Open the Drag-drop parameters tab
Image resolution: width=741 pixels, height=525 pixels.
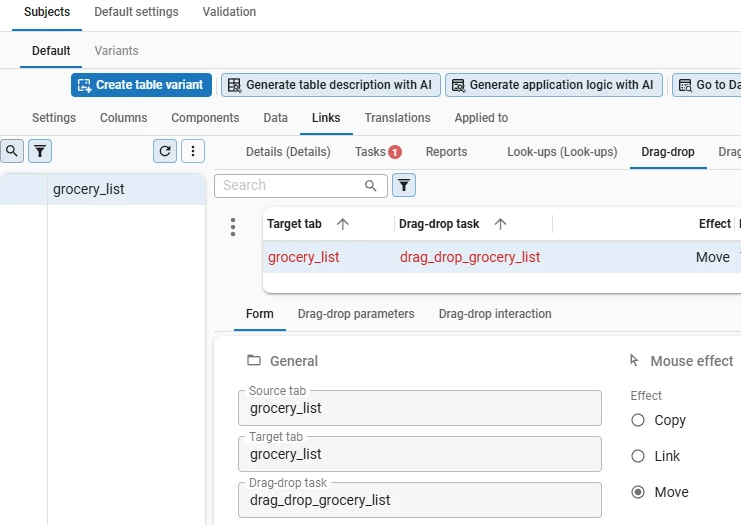click(x=356, y=314)
